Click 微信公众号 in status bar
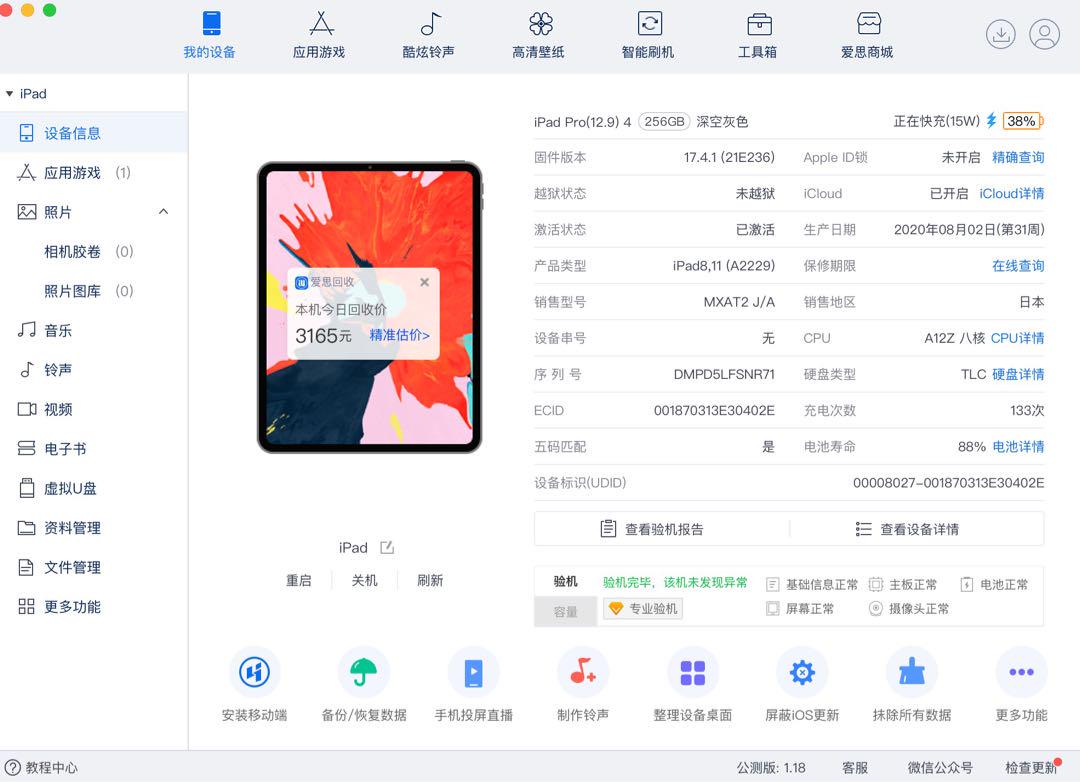This screenshot has width=1080, height=782. click(940, 768)
